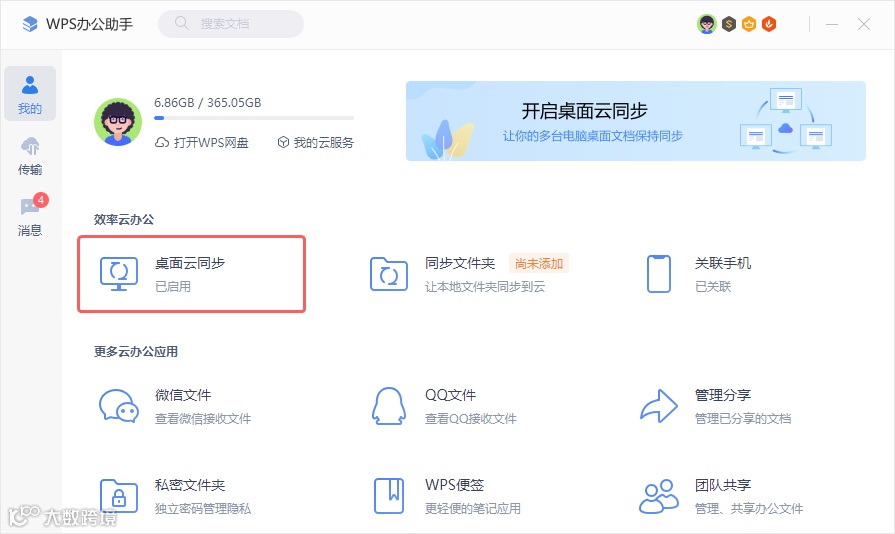Click the search box 搜索文档
Image resolution: width=895 pixels, height=534 pixels.
pos(231,23)
